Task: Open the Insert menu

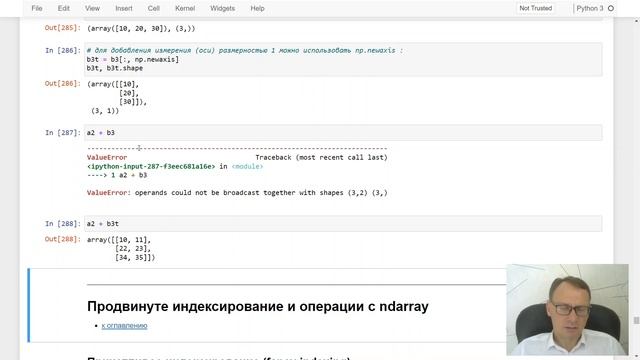Action: coord(124,8)
